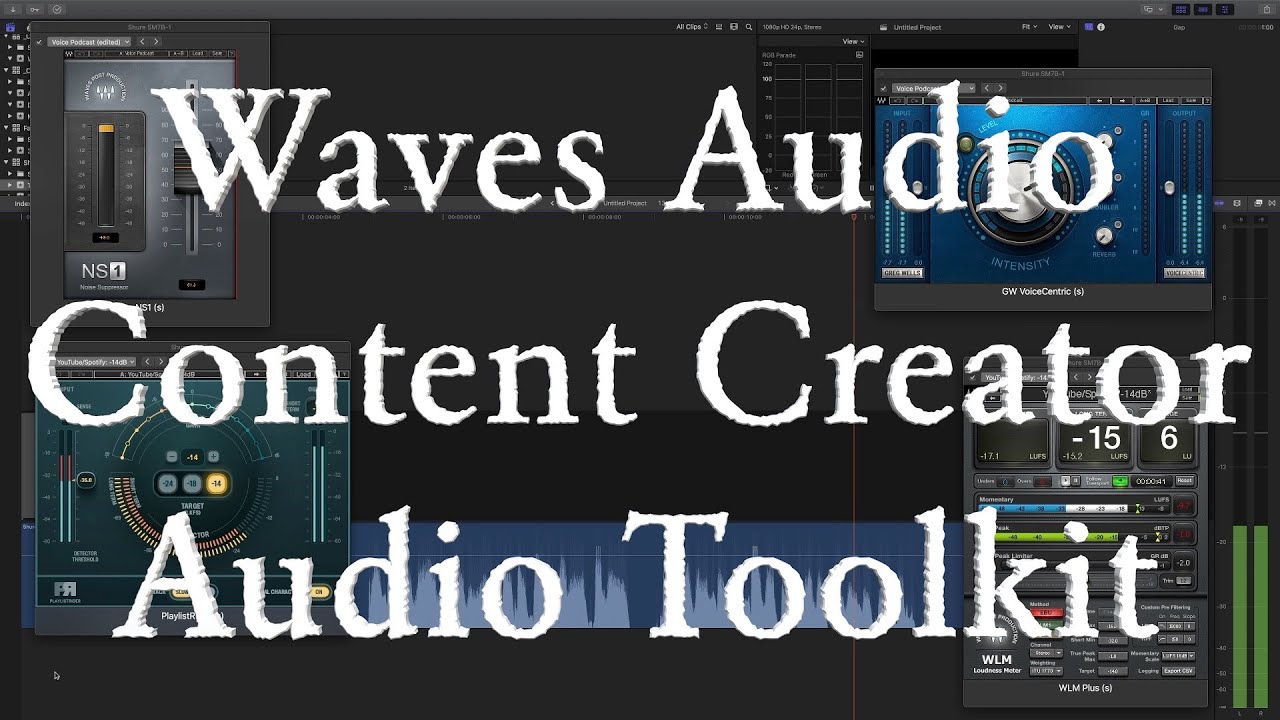
Task: Click Save in the NS1 plugin toolbar
Action: click(x=219, y=53)
